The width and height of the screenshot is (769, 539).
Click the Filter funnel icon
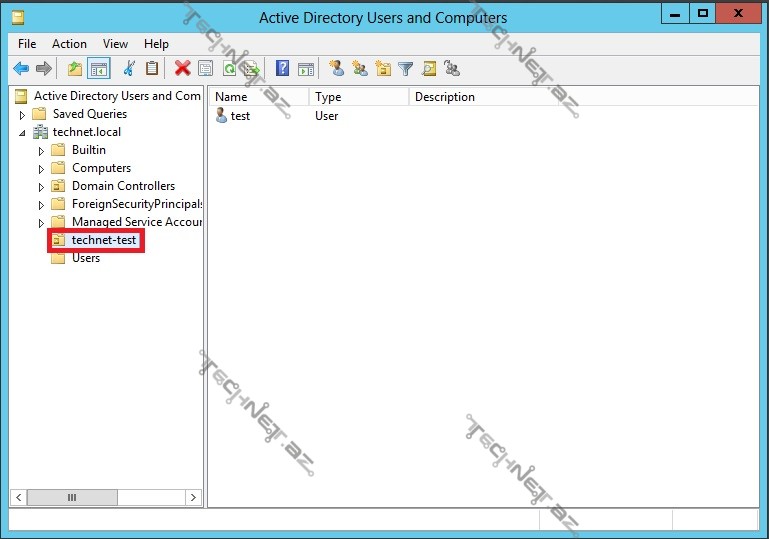tap(406, 69)
